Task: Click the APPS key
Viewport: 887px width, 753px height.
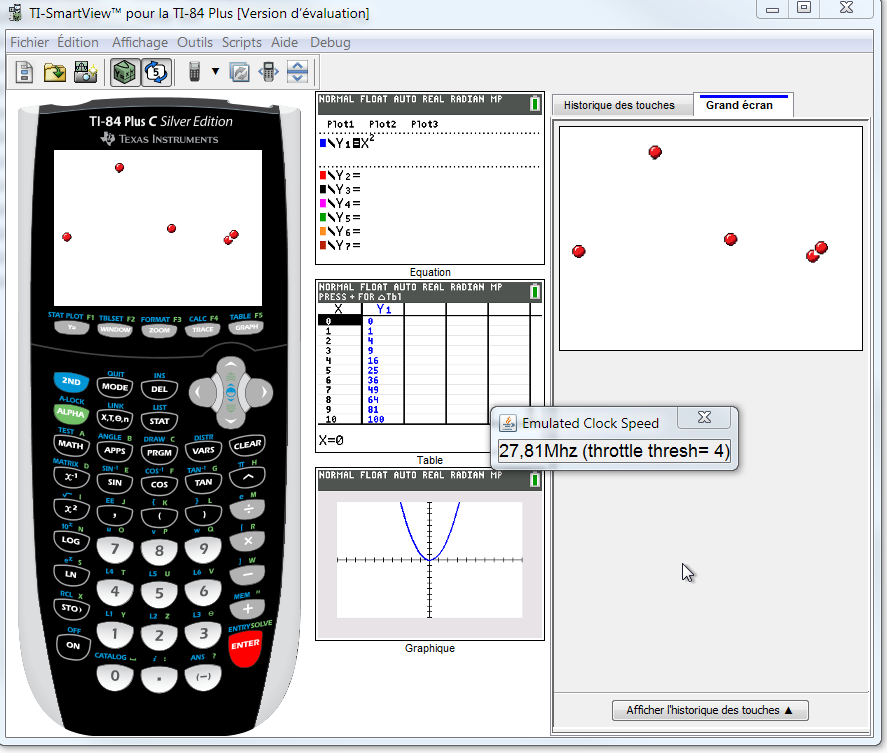Action: tap(115, 450)
